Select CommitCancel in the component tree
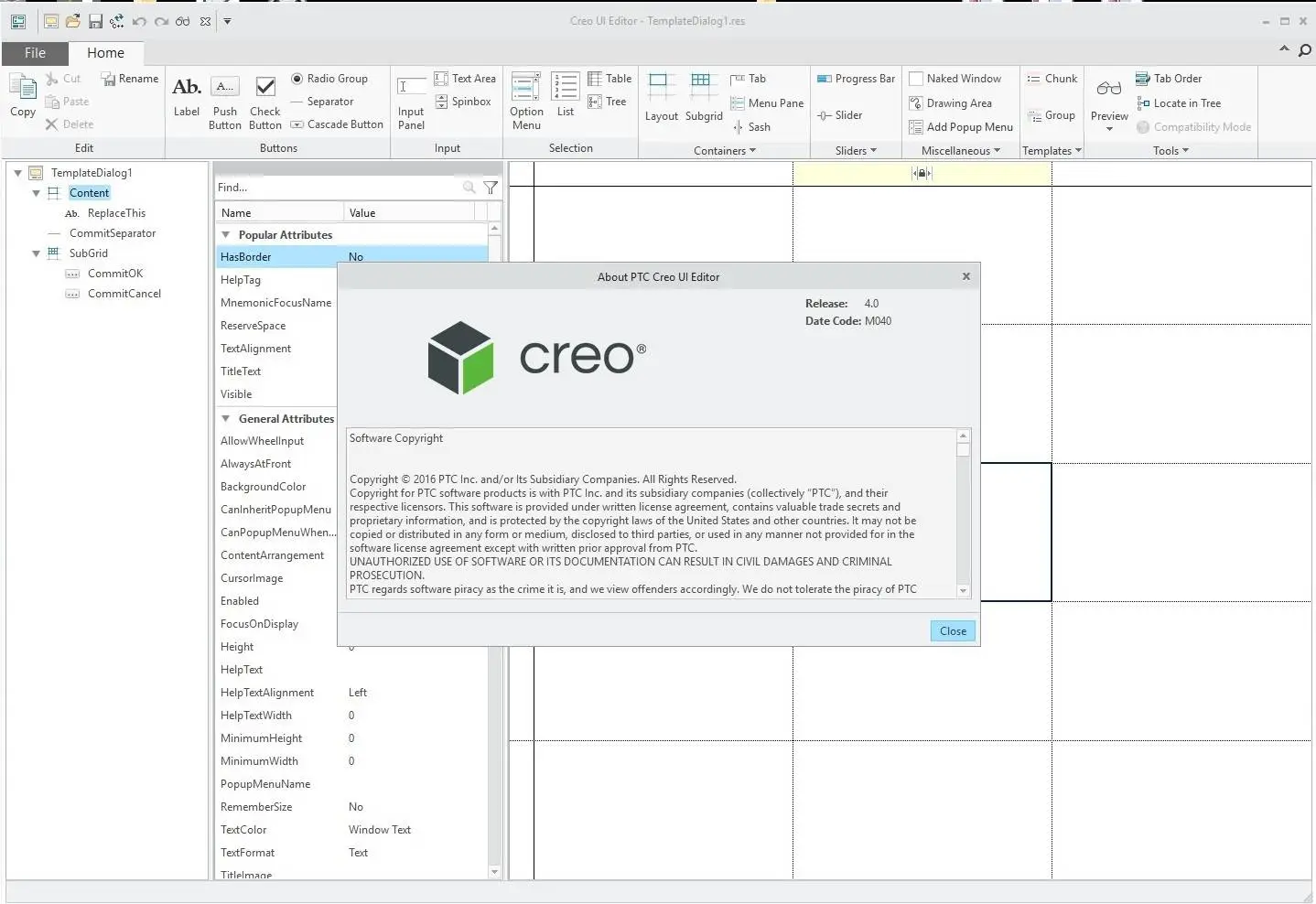This screenshot has width=1316, height=904. [124, 294]
